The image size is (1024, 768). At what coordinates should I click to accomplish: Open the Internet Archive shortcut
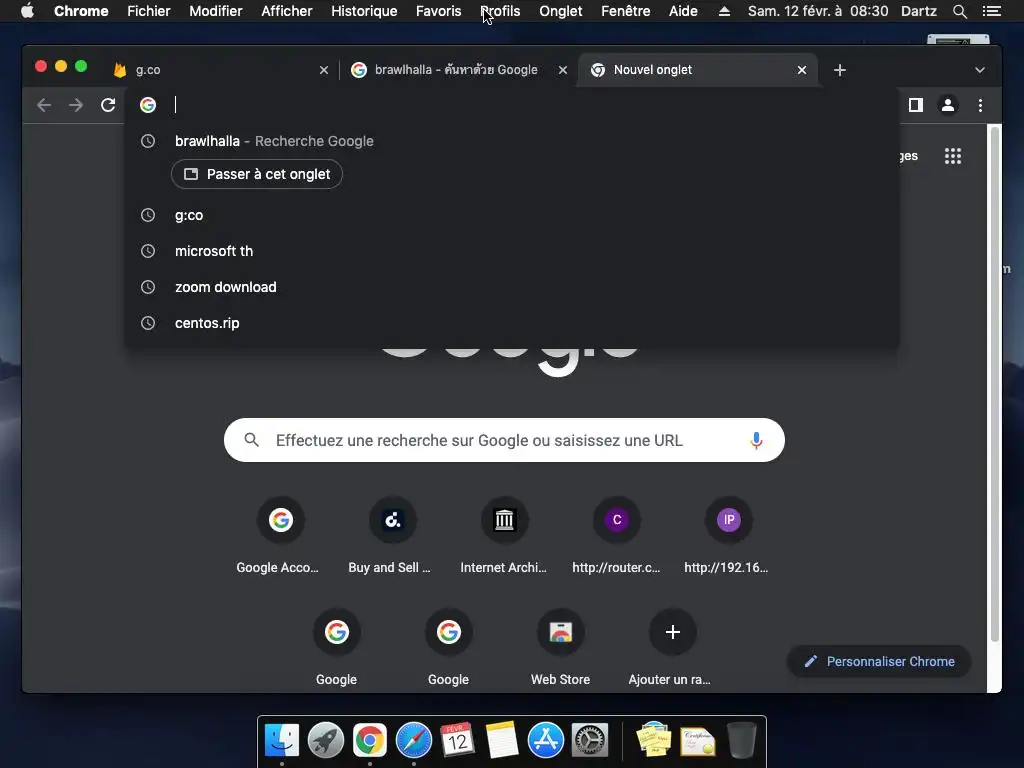[x=504, y=537]
